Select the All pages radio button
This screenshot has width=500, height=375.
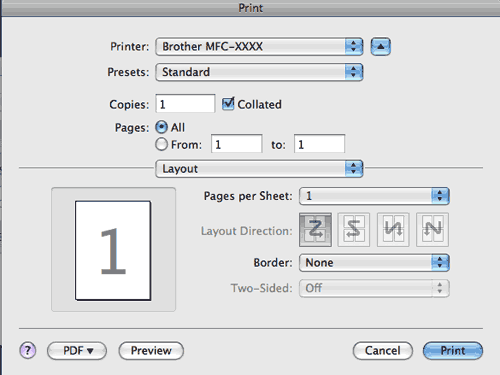pos(162,127)
